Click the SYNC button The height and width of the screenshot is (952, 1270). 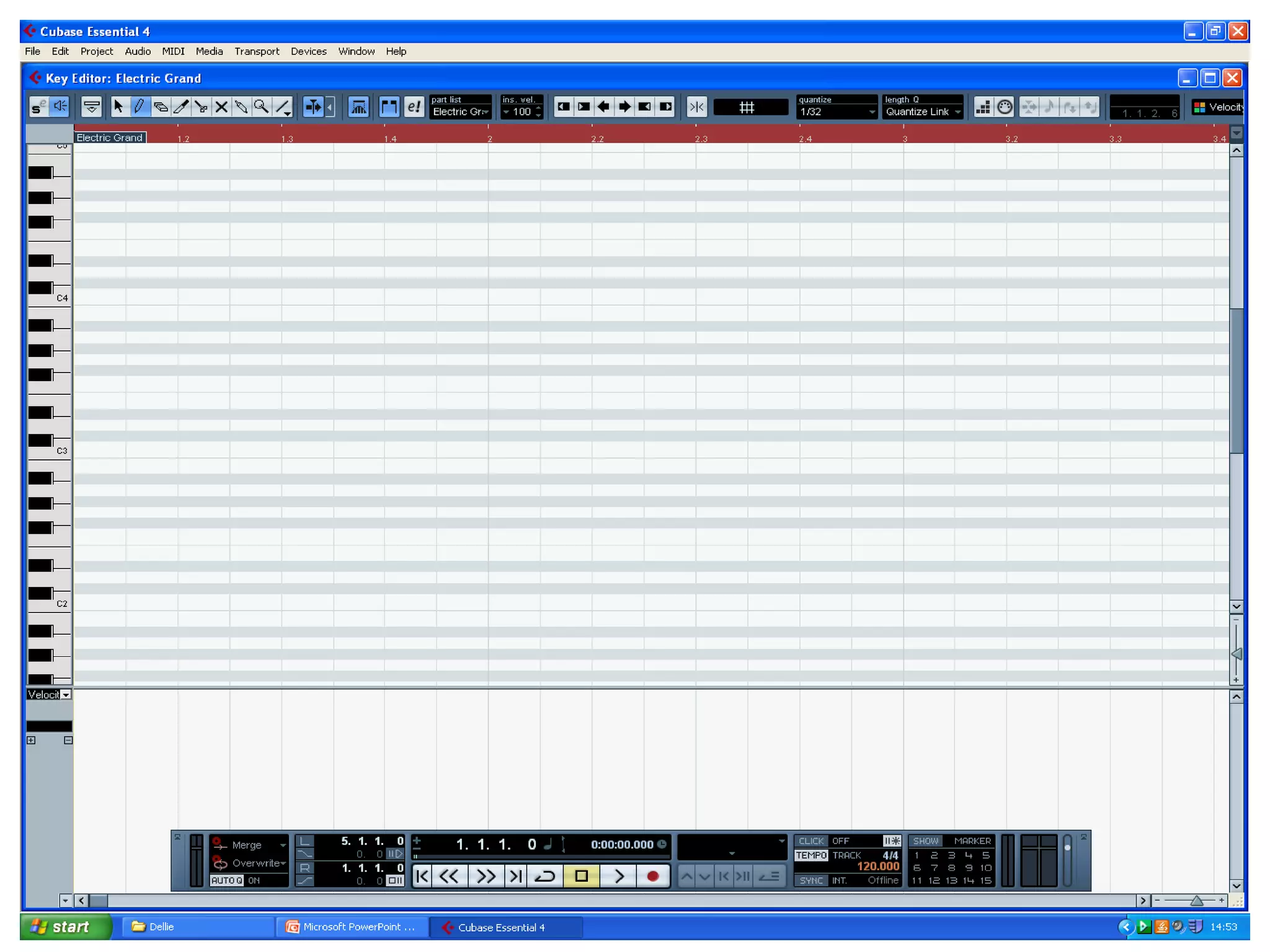(x=811, y=881)
